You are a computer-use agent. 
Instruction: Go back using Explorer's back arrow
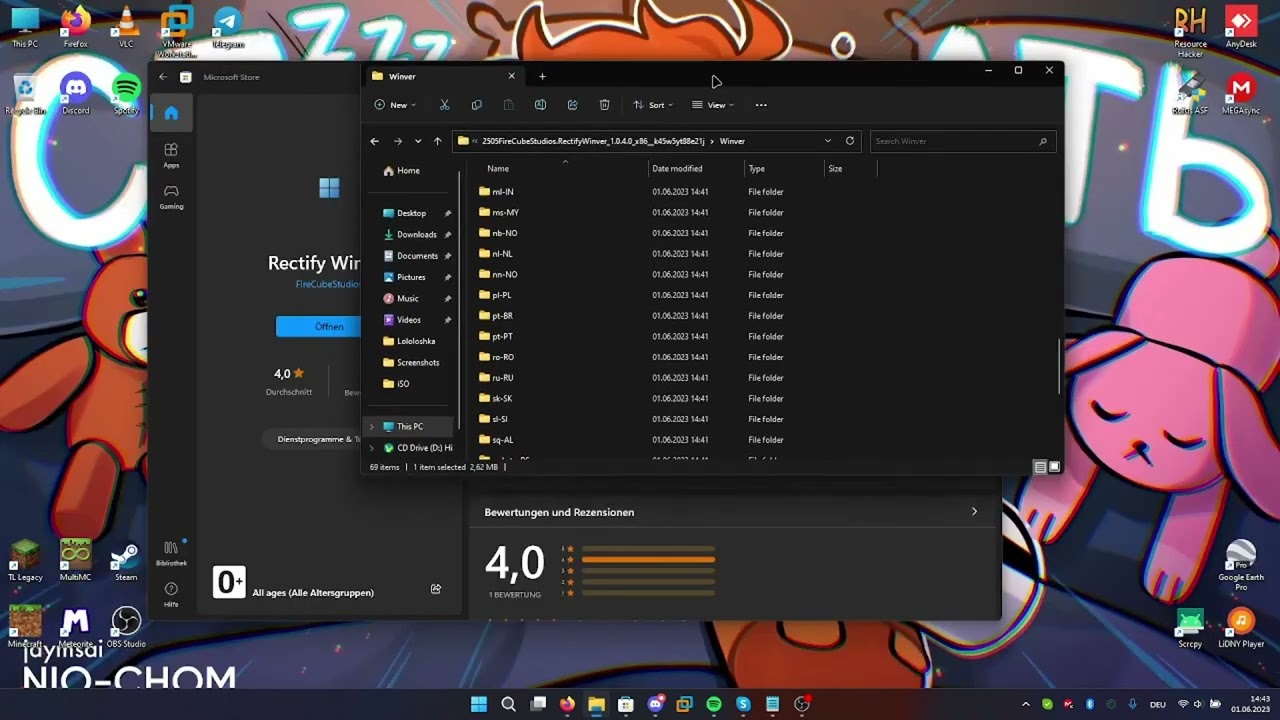(x=375, y=141)
